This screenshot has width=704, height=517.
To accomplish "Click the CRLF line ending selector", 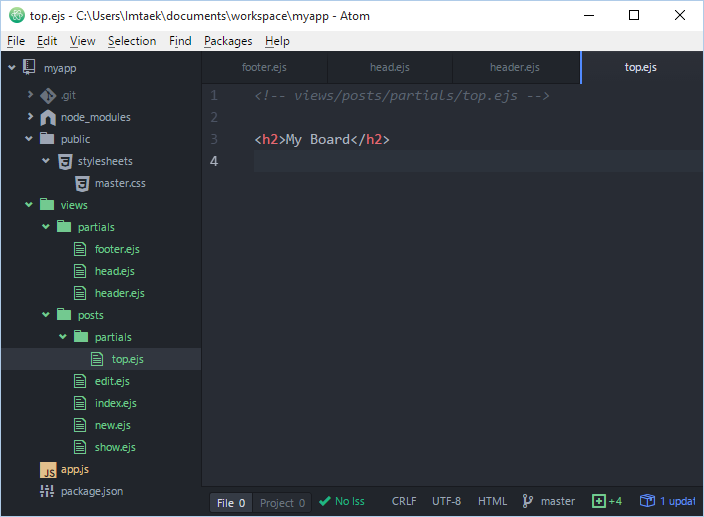I will (404, 501).
